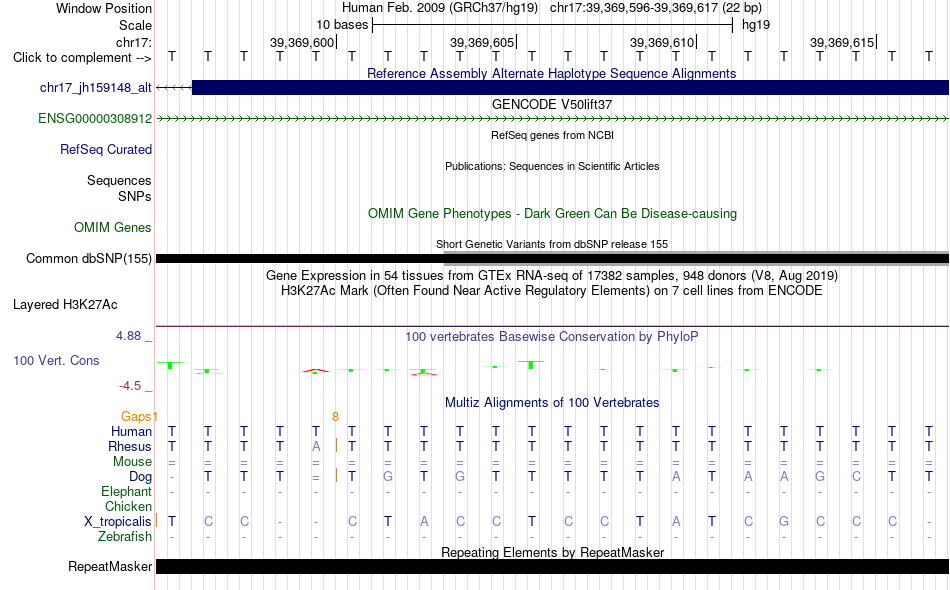
Task: Click the X_tropicalis species label
Action: pos(118,522)
